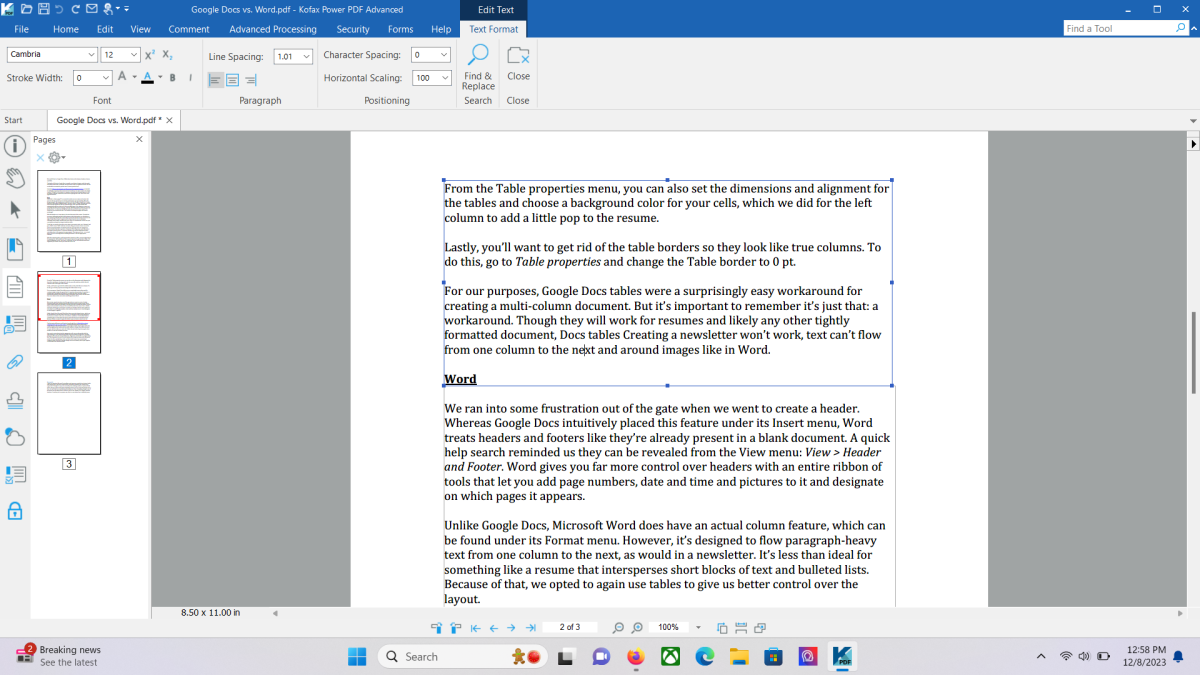Open Find & Replace tool
This screenshot has width=1200, height=675.
478,67
